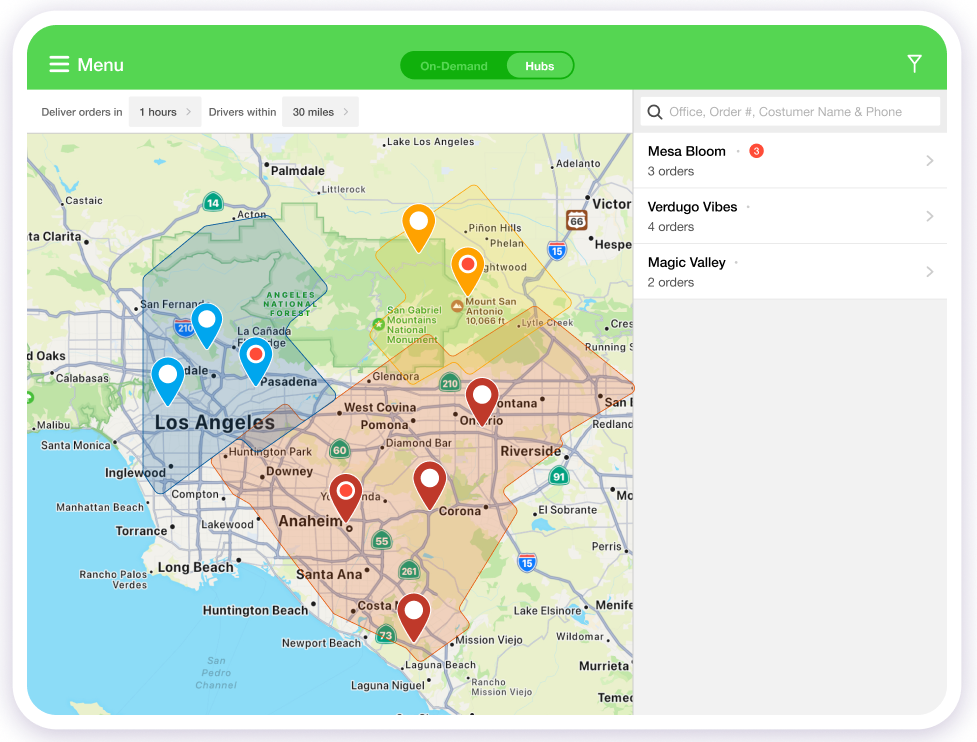Image resolution: width=977 pixels, height=742 pixels.
Task: Expand the Verdugo Vibes hub chevron
Action: [x=930, y=216]
